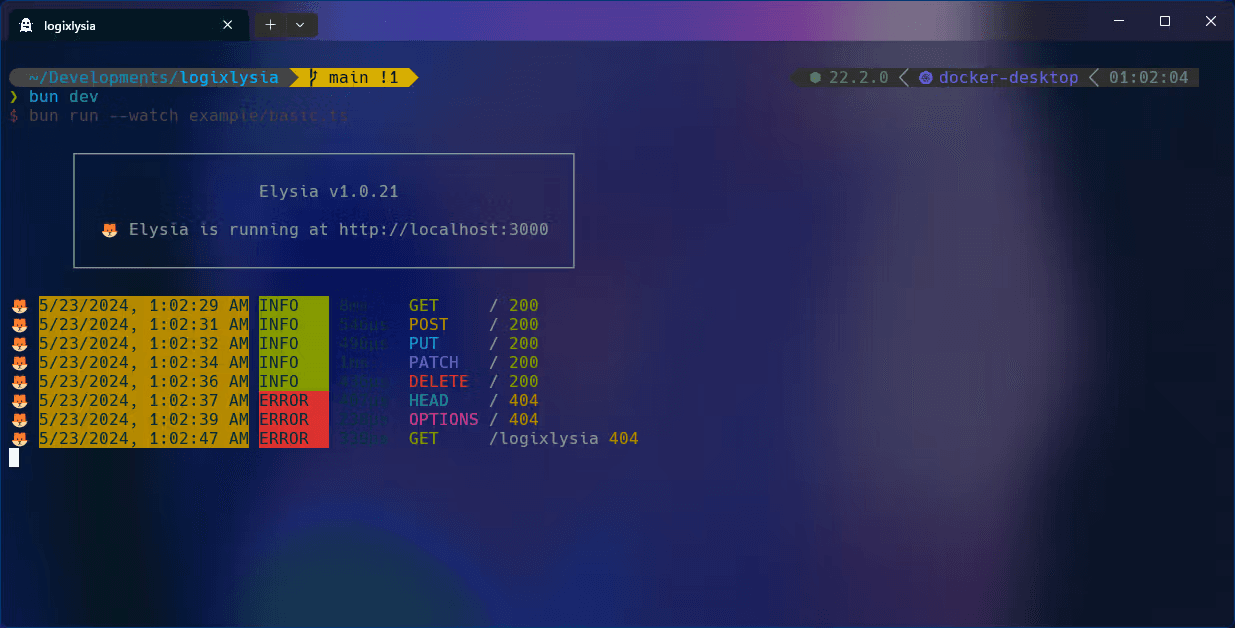Click the /logixlysia path in the last log line

tap(543, 439)
